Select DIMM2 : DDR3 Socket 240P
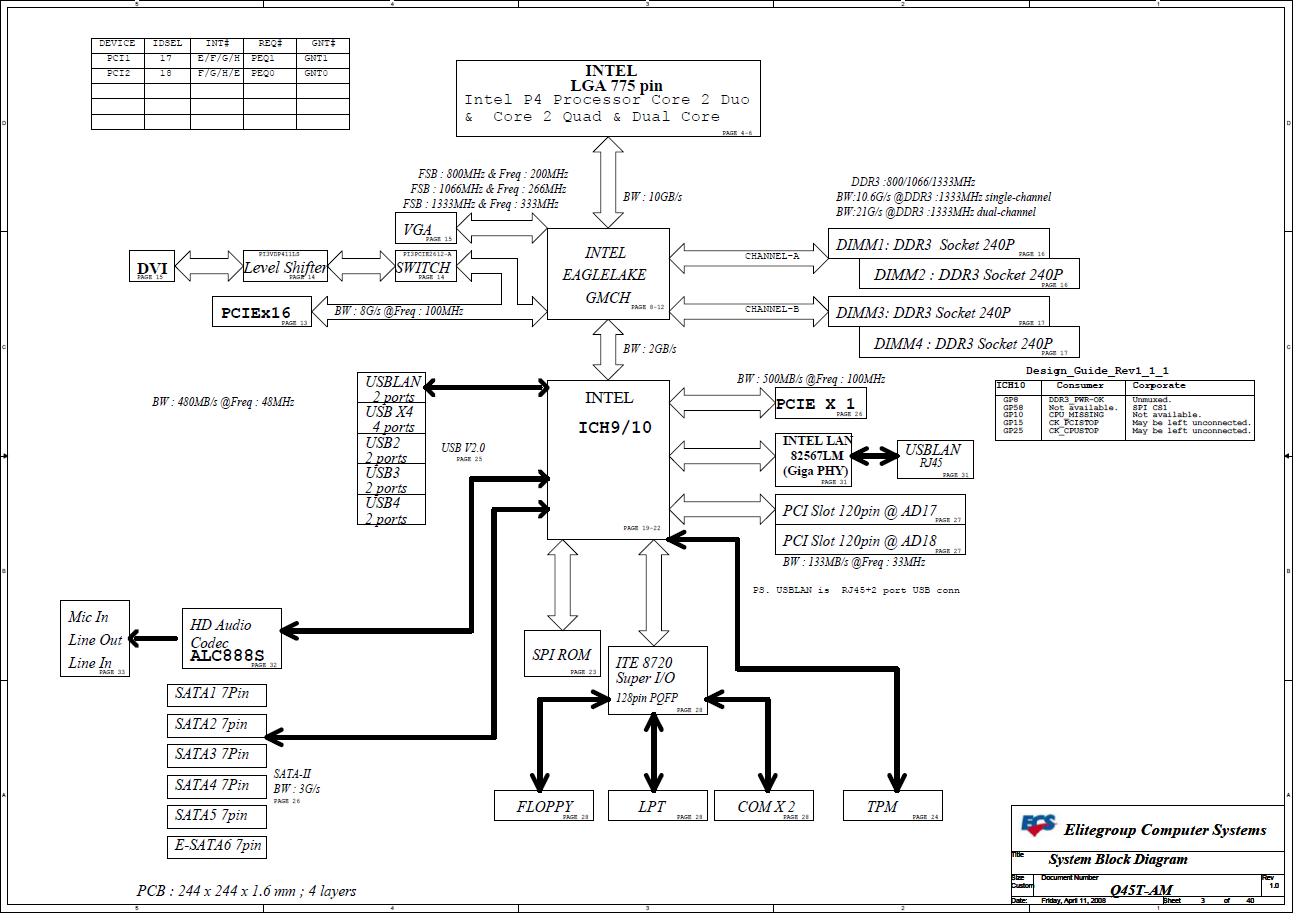Screen dimensions: 1307x923 (969, 274)
